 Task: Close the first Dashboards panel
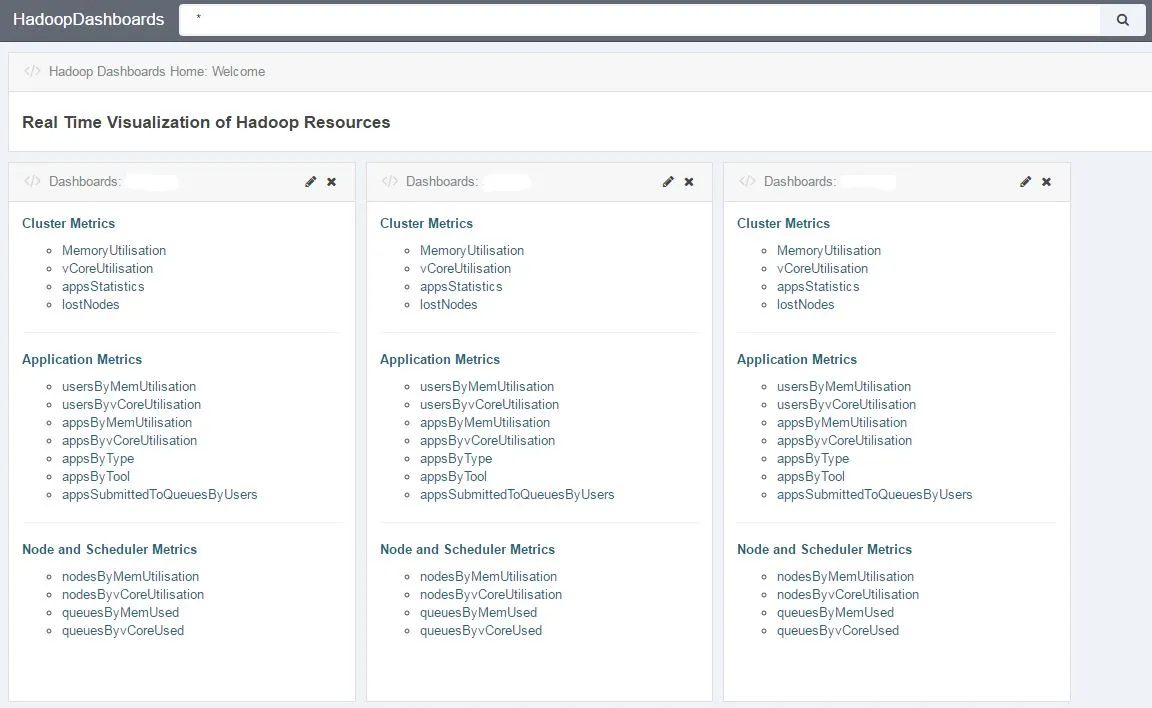[x=331, y=181]
